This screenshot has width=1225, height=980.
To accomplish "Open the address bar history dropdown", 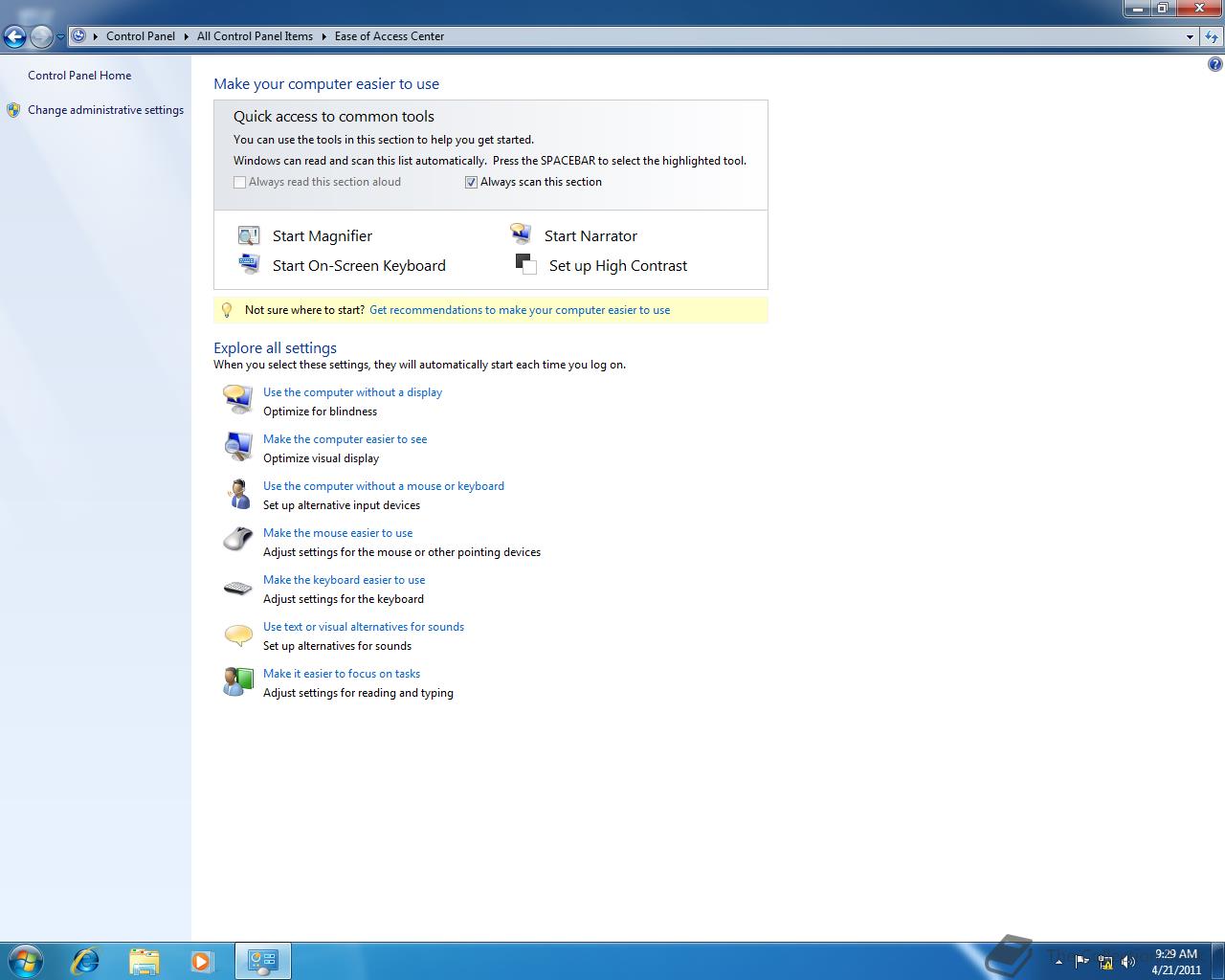I will (x=1190, y=36).
